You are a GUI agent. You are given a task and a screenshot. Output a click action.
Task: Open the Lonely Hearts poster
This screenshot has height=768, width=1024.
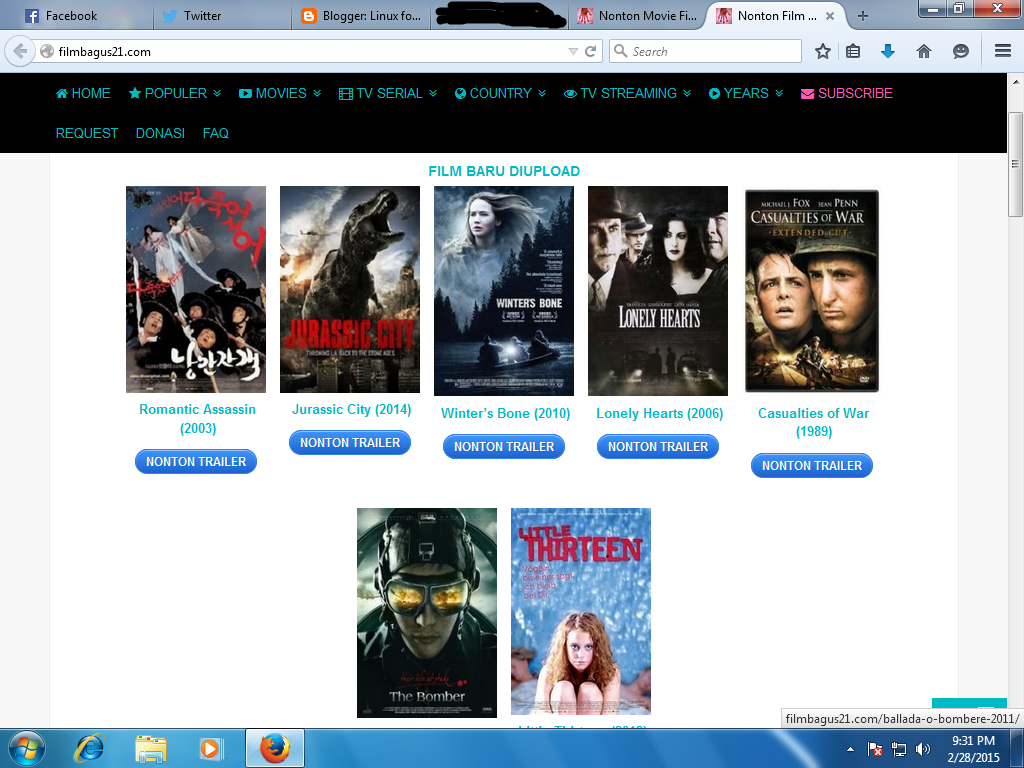pyautogui.click(x=658, y=291)
